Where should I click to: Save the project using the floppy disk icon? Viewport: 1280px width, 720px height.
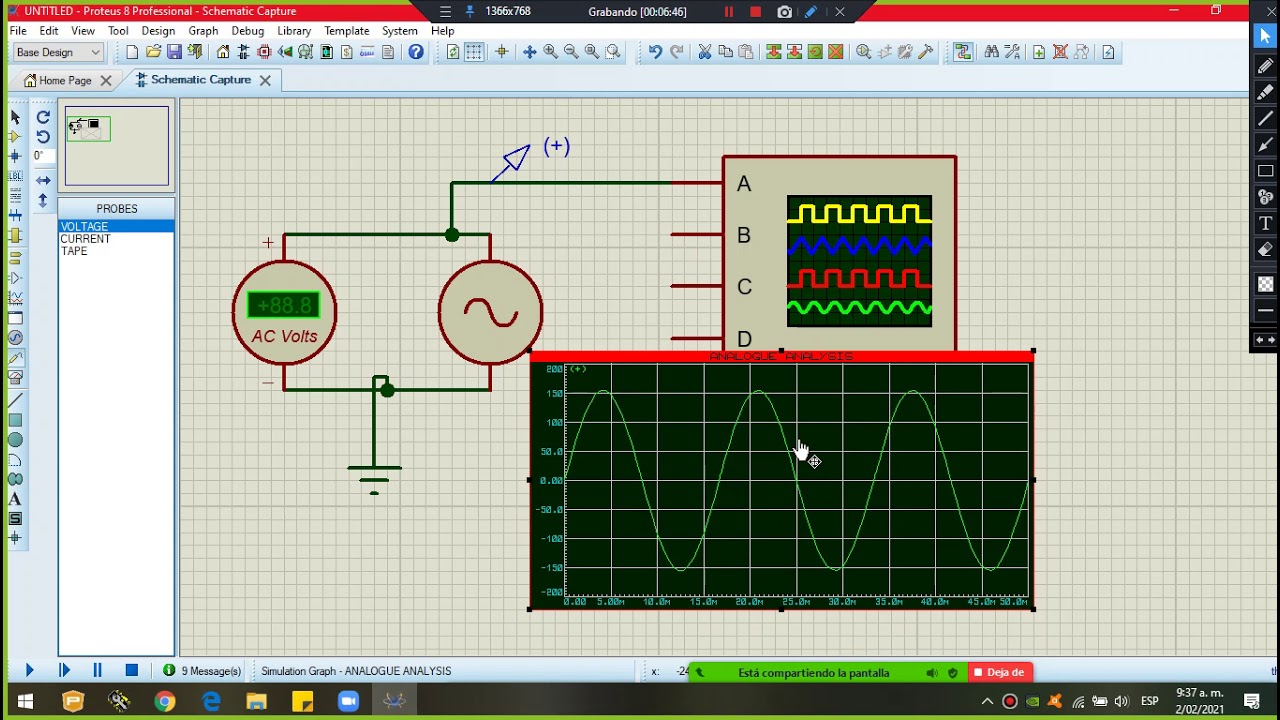[174, 52]
